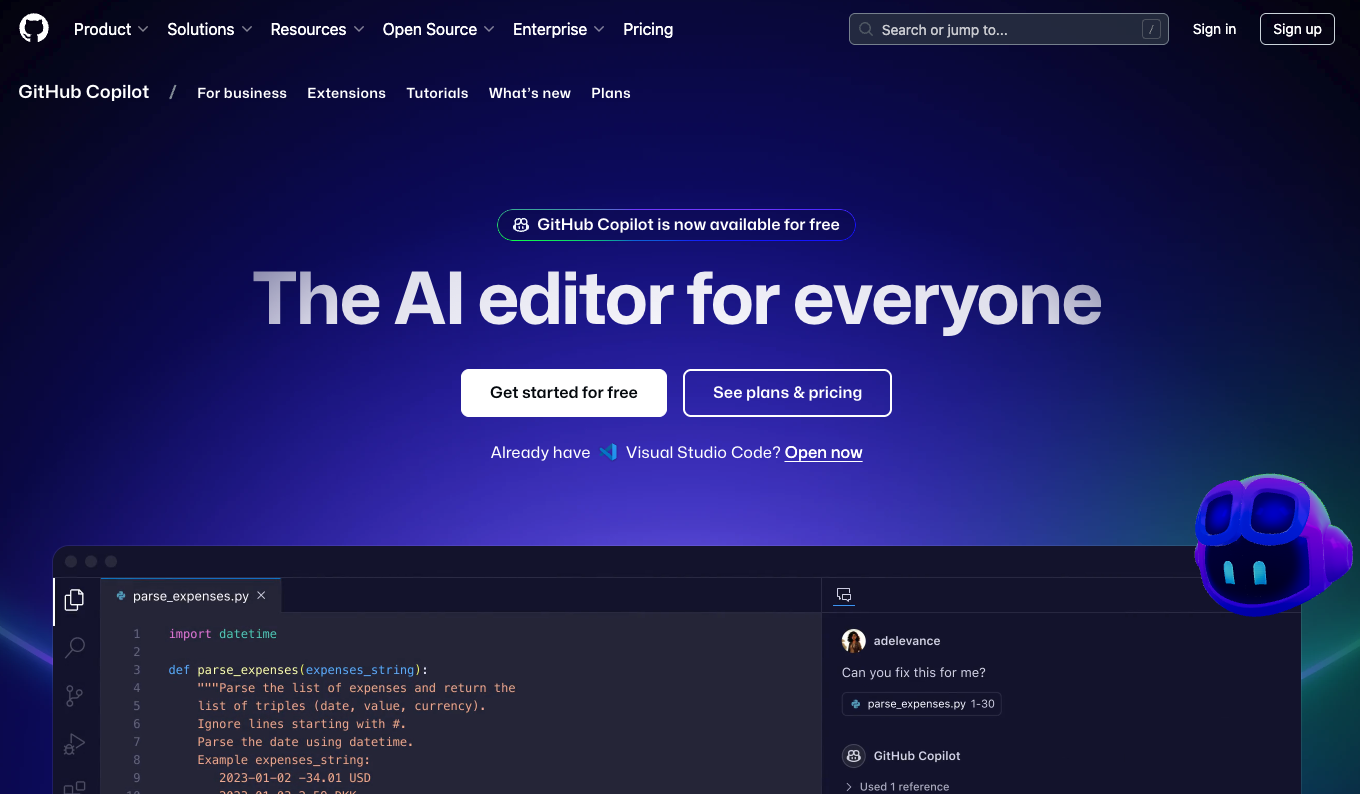The width and height of the screenshot is (1360, 794).
Task: Click the adelevance username in chat
Action: pyautogui.click(x=907, y=641)
